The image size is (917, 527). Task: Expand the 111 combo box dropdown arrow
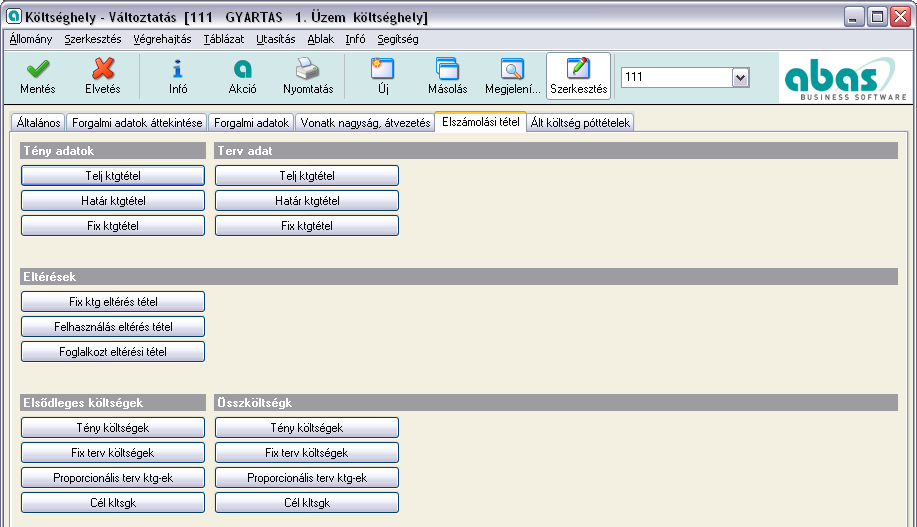[740, 77]
